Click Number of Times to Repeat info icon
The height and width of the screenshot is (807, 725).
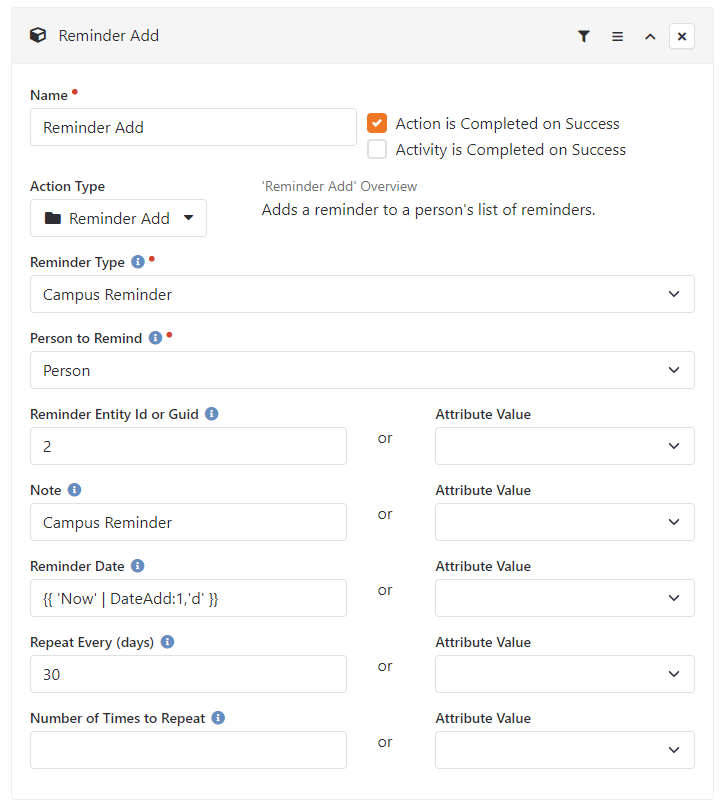[x=218, y=717]
